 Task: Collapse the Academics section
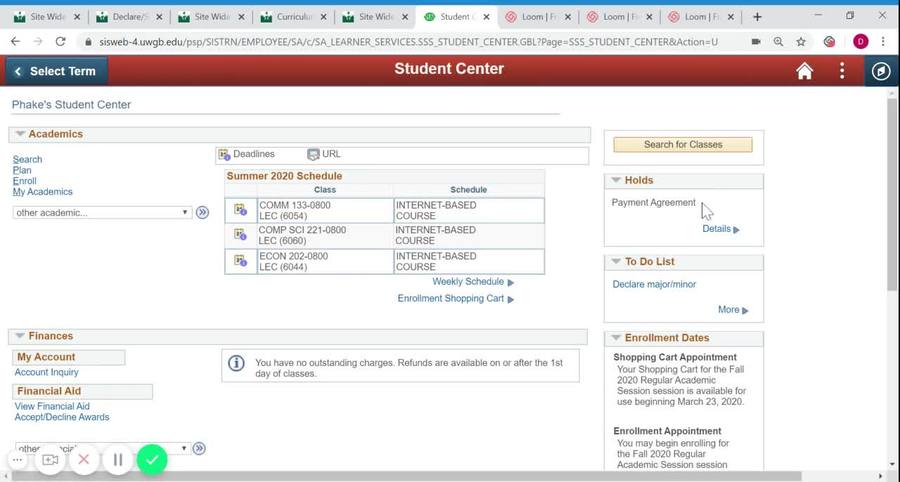click(x=20, y=134)
